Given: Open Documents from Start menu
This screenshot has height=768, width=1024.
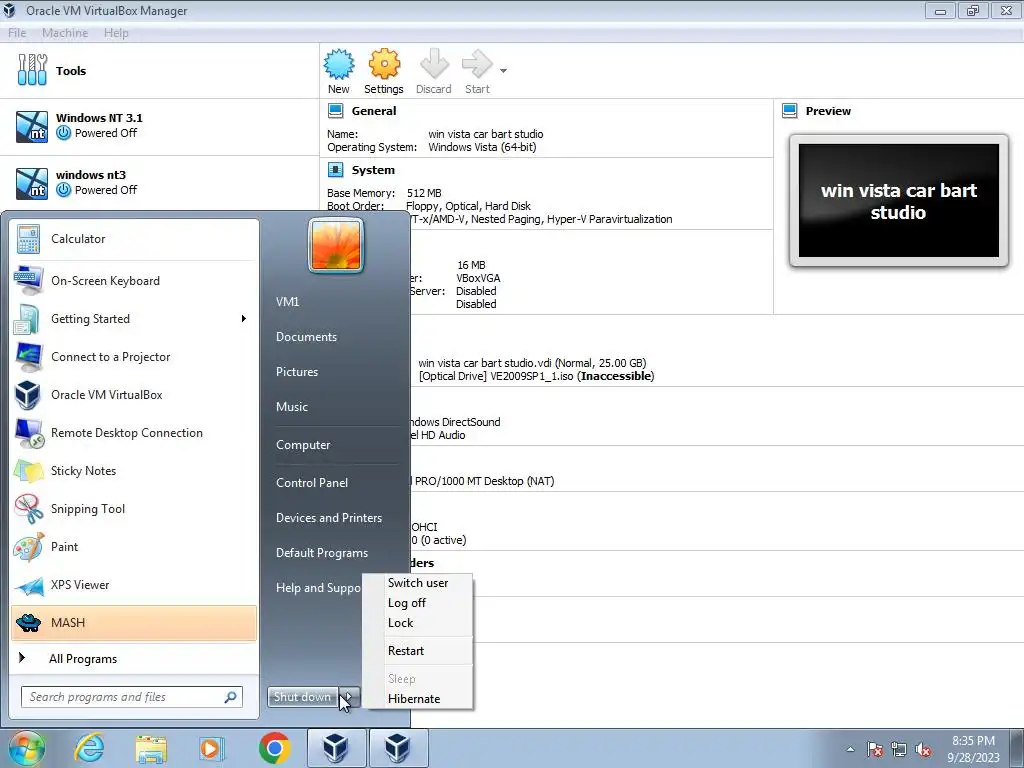Looking at the screenshot, I should point(306,337).
